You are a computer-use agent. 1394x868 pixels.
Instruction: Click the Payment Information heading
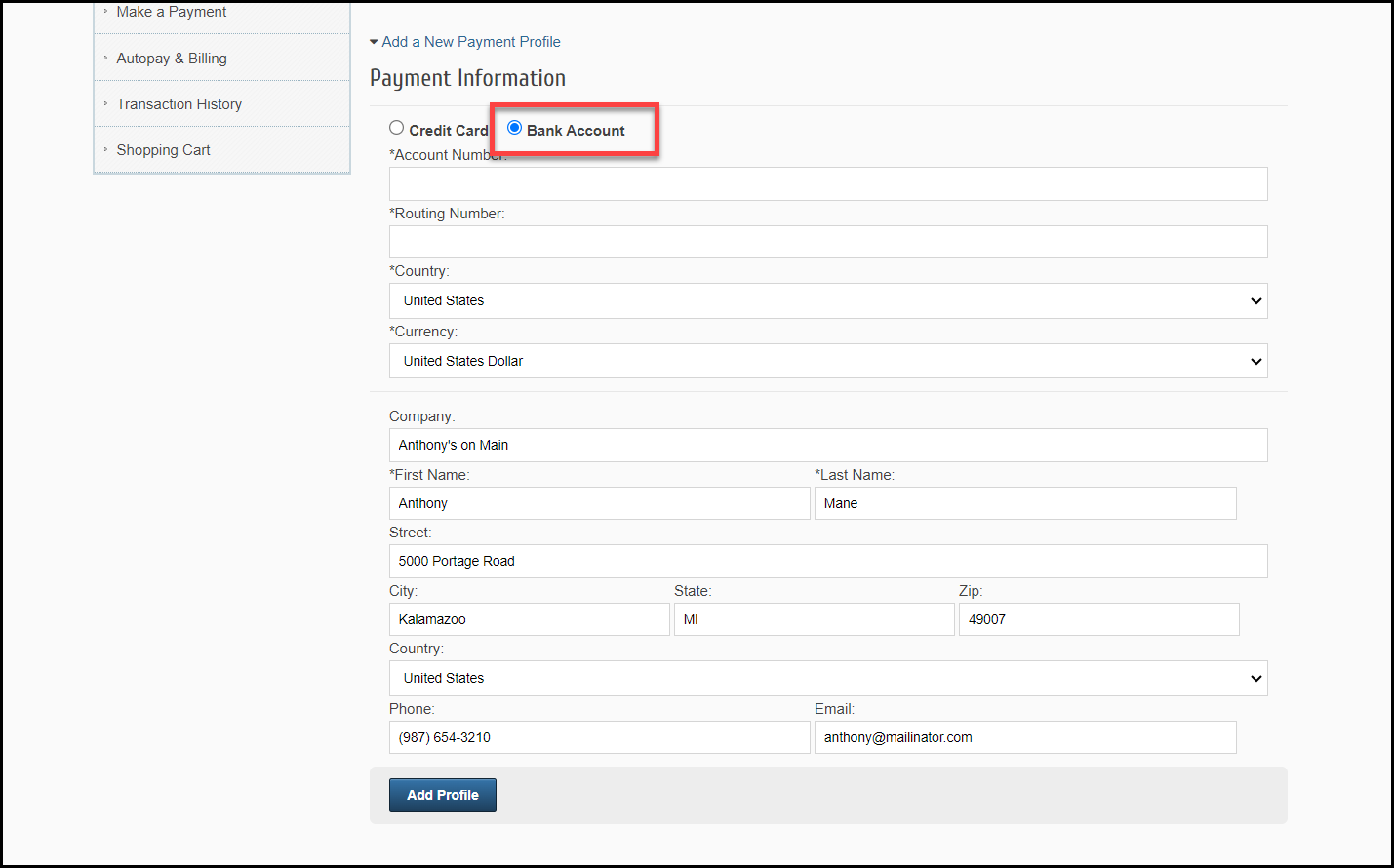tap(467, 78)
